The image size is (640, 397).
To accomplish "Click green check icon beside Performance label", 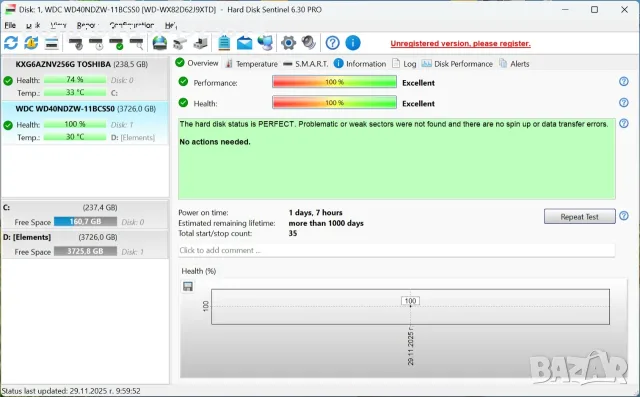I will pyautogui.click(x=183, y=82).
